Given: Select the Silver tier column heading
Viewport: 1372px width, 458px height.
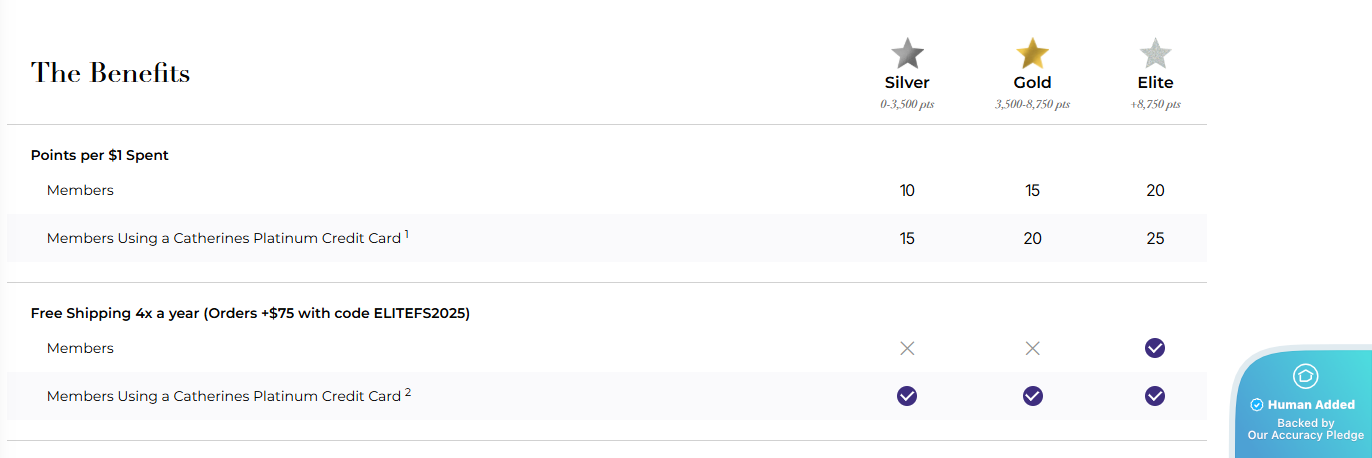Looking at the screenshot, I should coord(907,83).
